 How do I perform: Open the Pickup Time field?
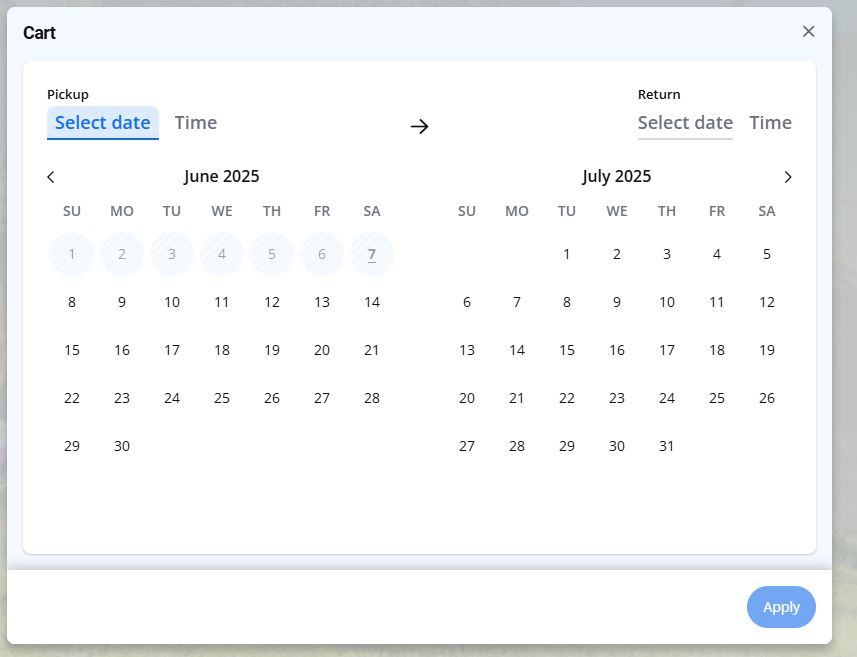click(195, 123)
